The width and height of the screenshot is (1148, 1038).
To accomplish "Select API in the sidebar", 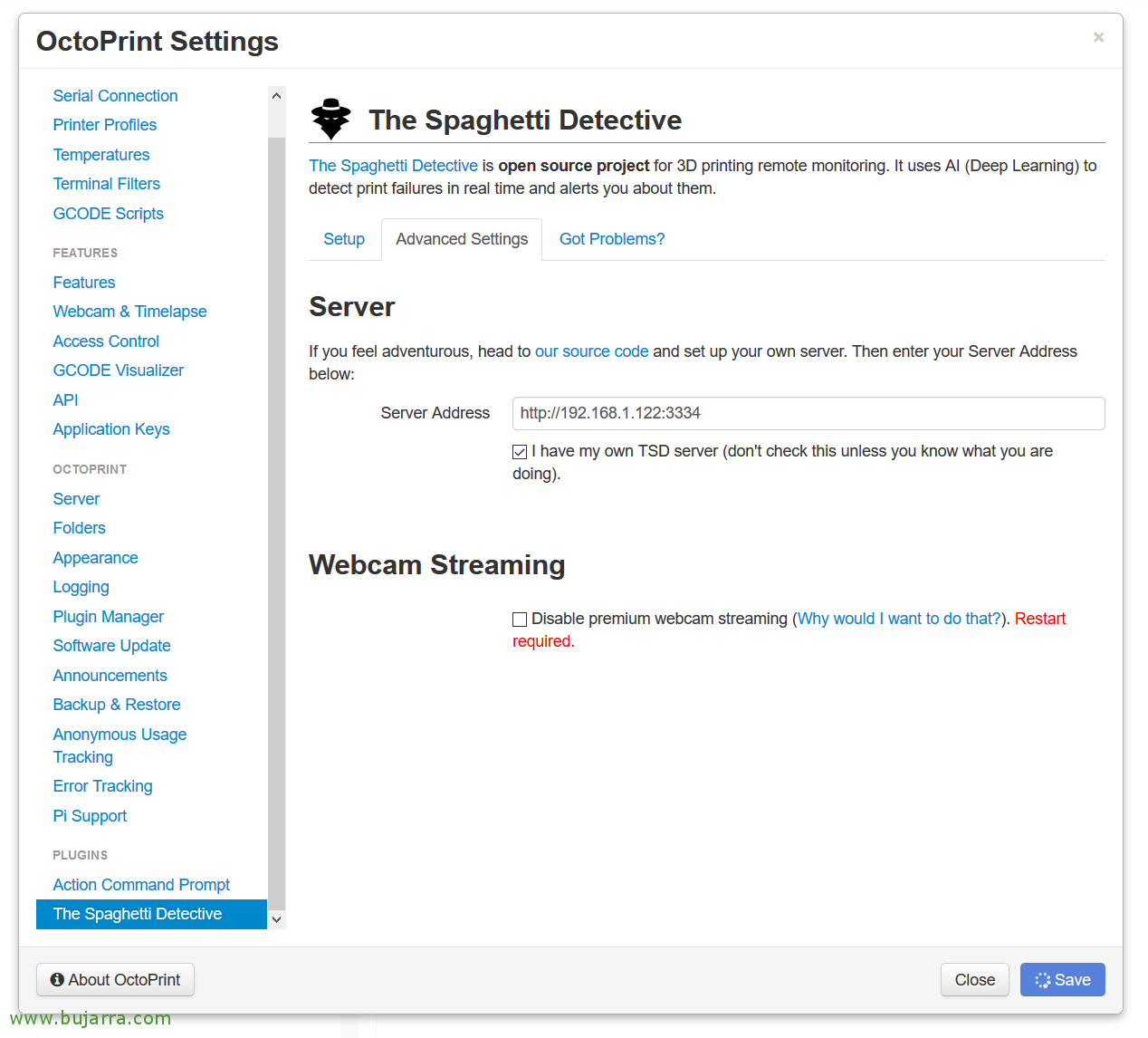I will tap(65, 400).
